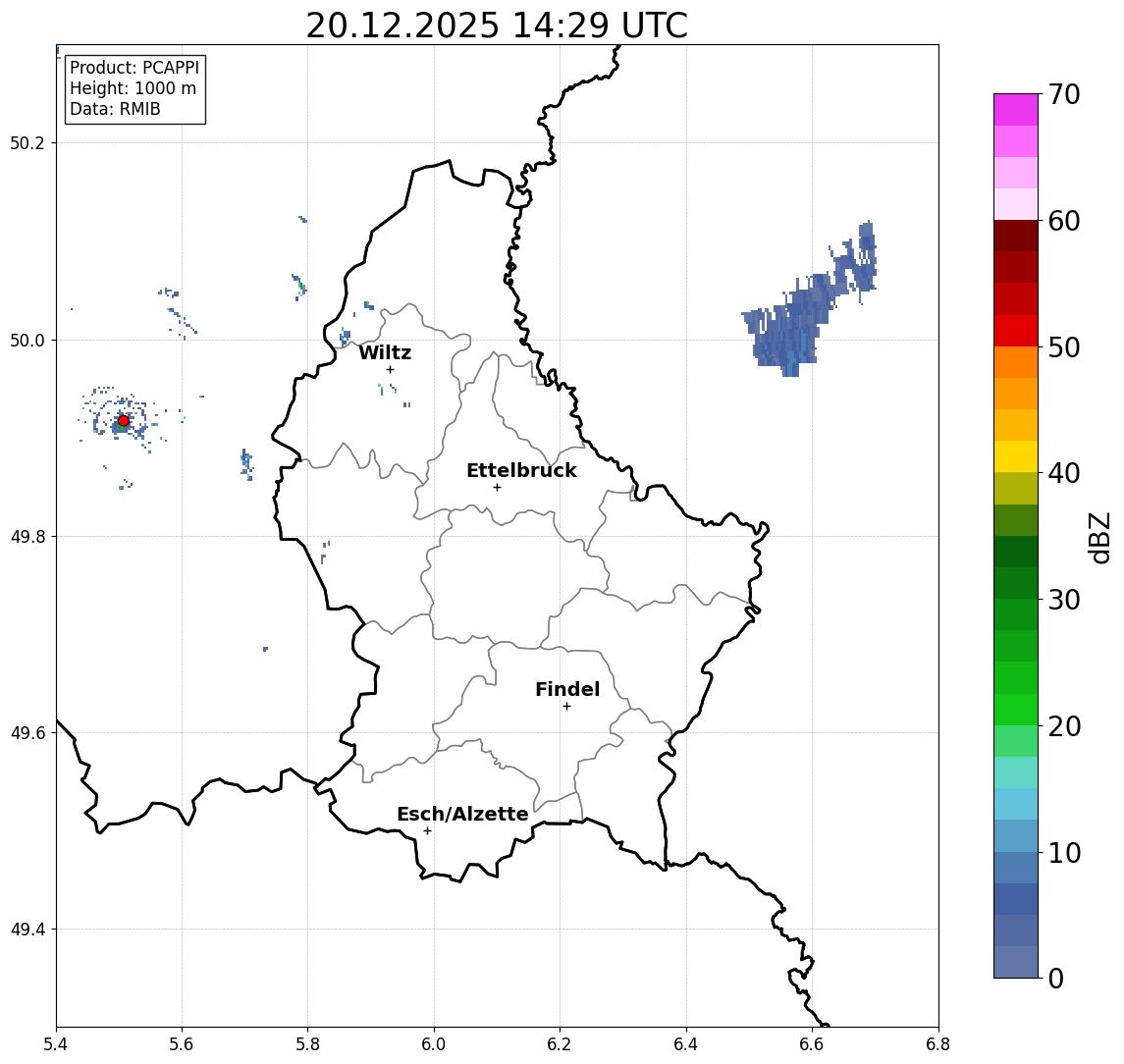Click the colorbar tick label 50
Viewport: 1124px width, 1064px height.
[x=1064, y=347]
